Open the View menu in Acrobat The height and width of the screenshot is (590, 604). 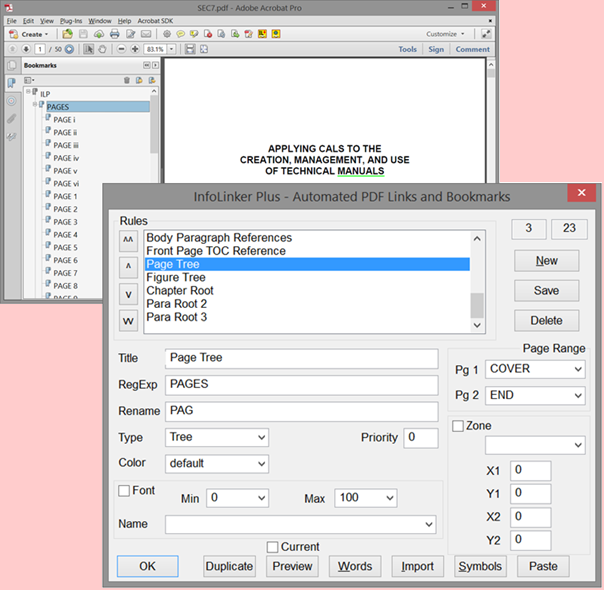[47, 21]
